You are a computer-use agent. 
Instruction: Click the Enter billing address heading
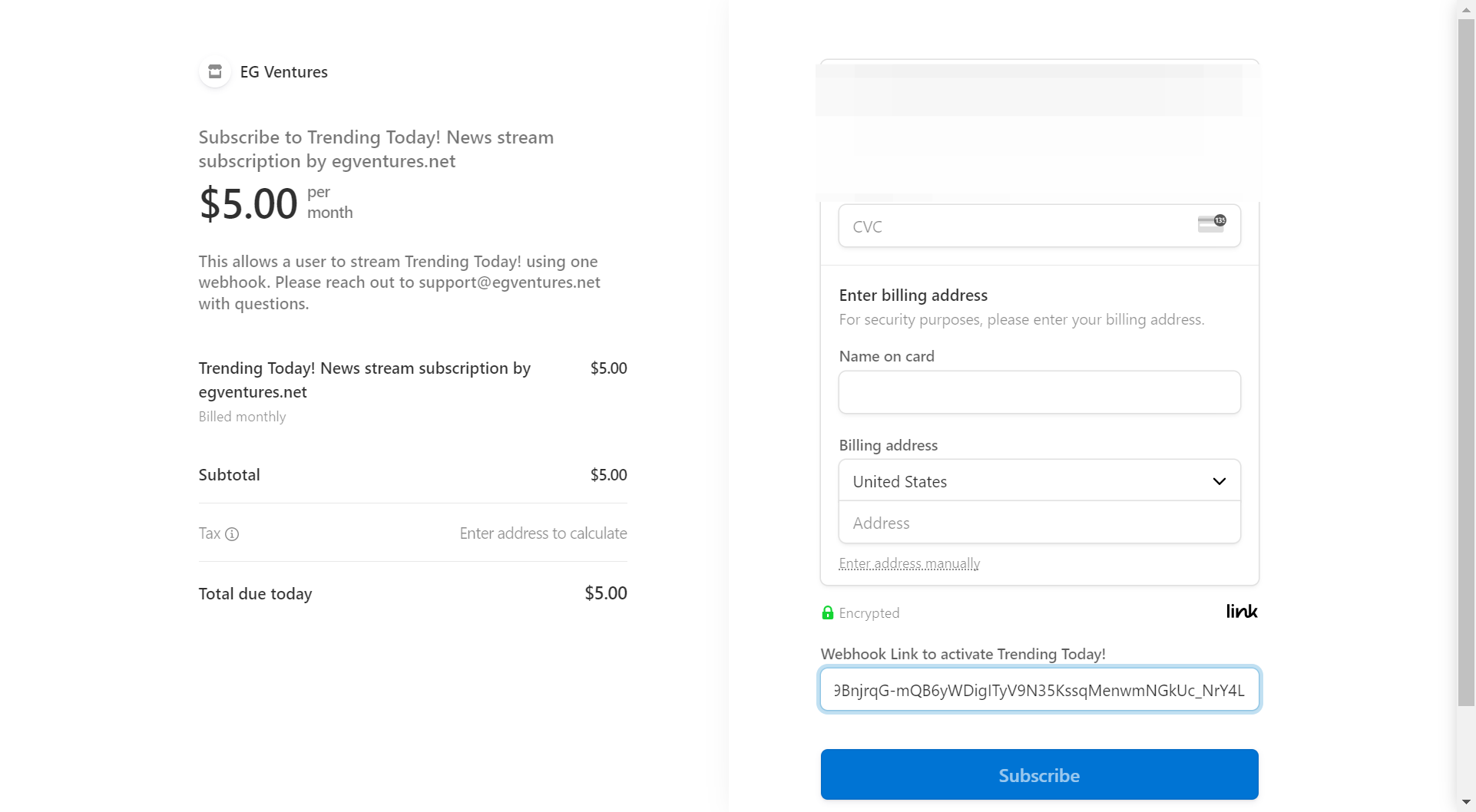[x=913, y=295]
